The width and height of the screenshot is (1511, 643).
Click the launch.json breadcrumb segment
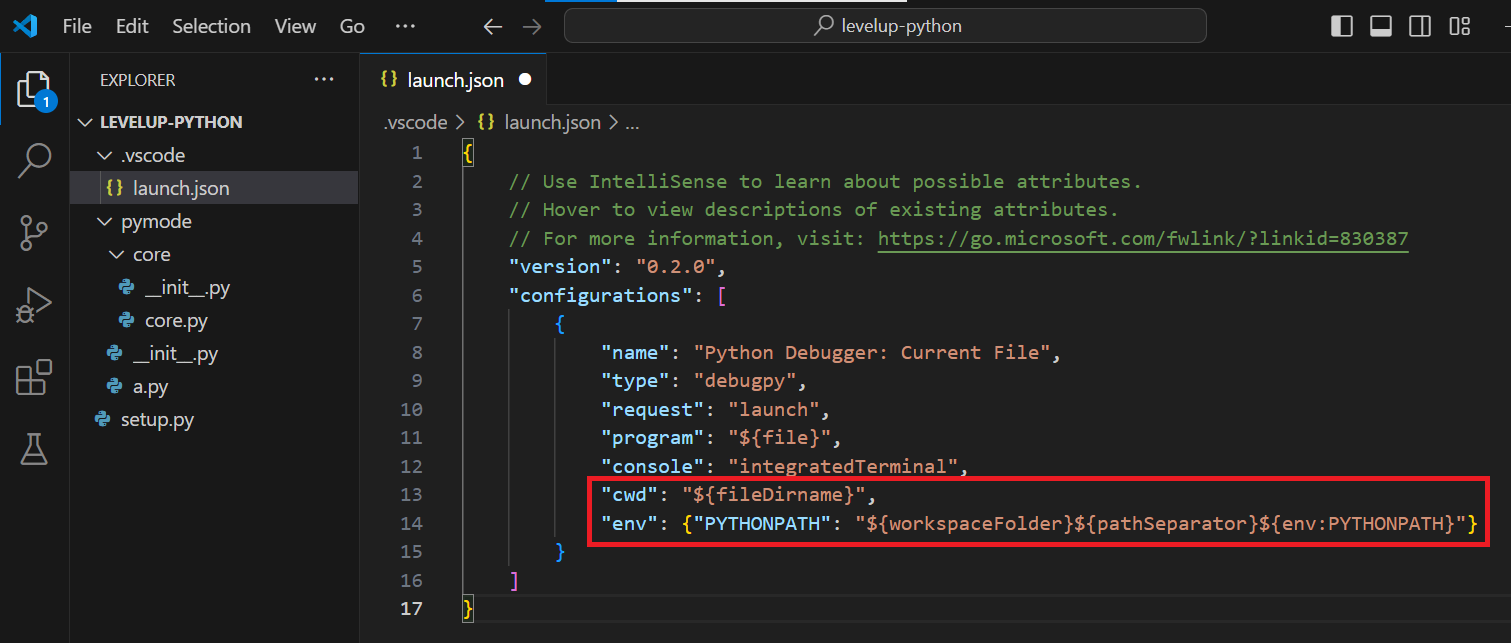552,123
